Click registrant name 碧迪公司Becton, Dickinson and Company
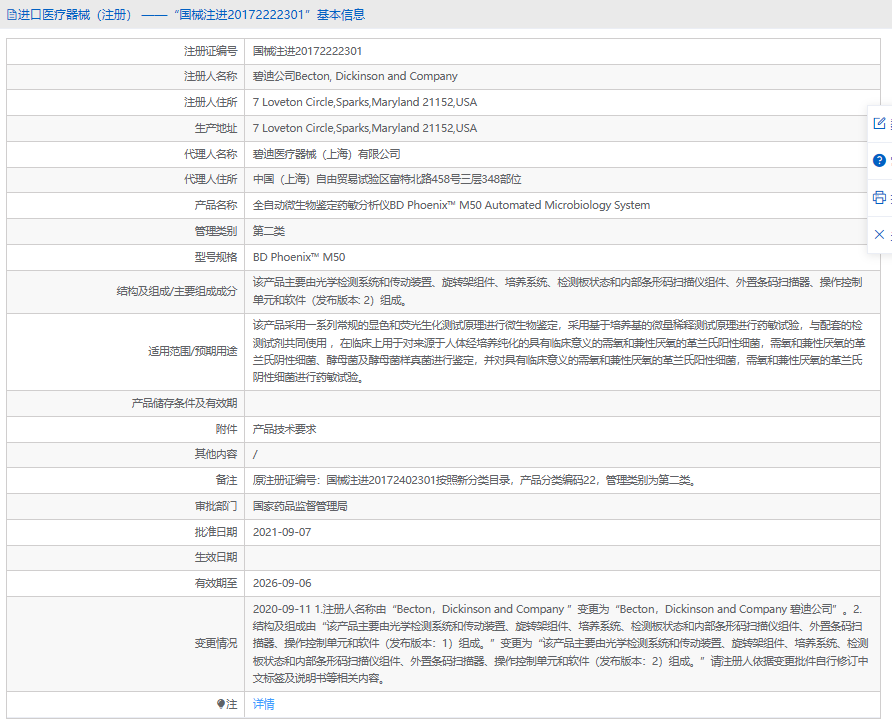The image size is (892, 728). [355, 76]
